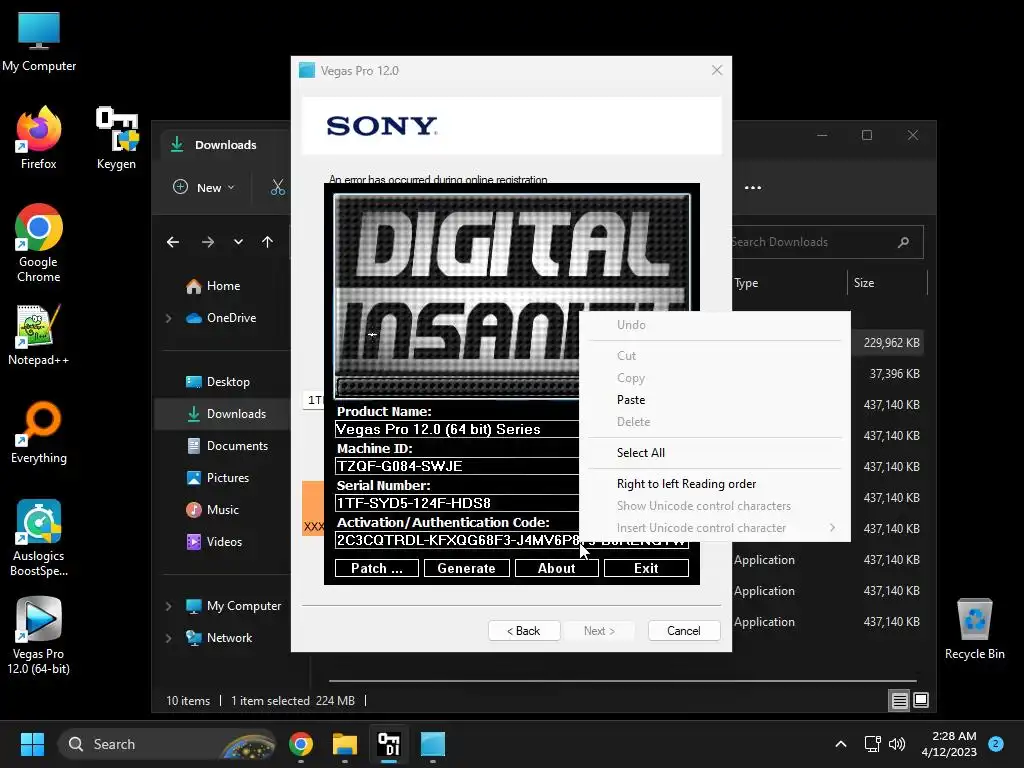The height and width of the screenshot is (768, 1024).
Task: Click the File Explorer icon in the taskbar
Action: pyautogui.click(x=345, y=744)
